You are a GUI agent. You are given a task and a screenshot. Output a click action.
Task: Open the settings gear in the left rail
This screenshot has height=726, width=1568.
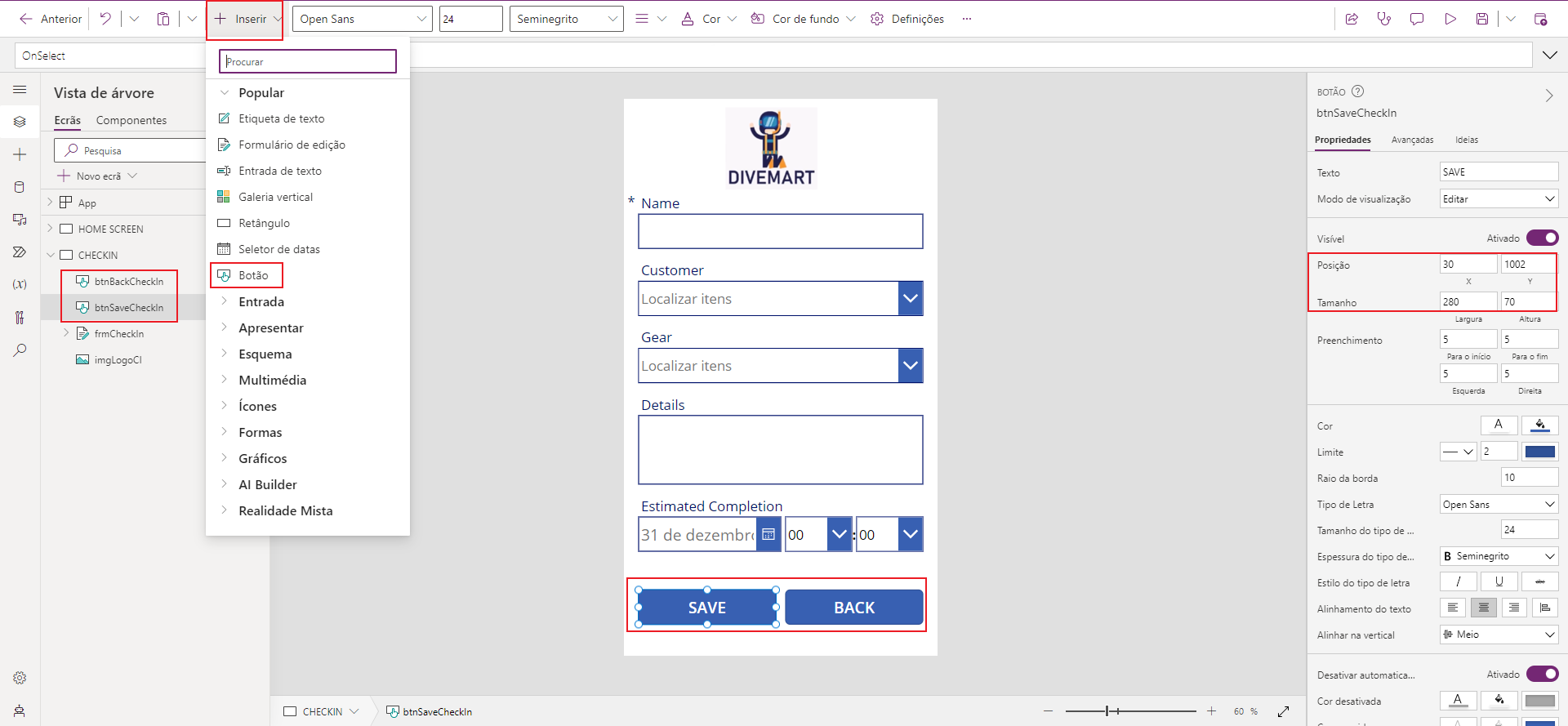20,678
